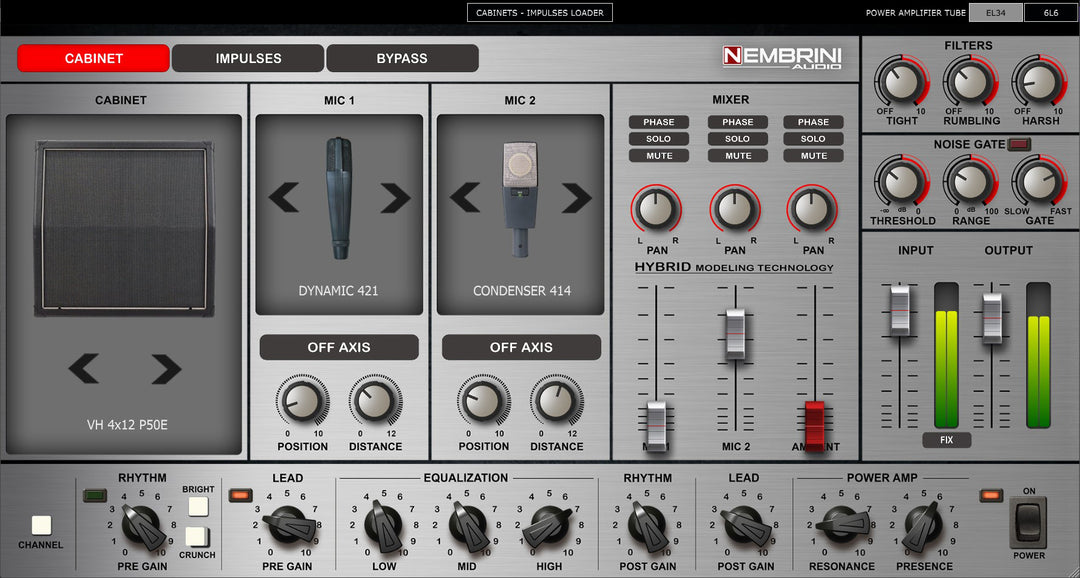
Task: Select the 6L6 power amplifier tube
Action: click(1050, 12)
